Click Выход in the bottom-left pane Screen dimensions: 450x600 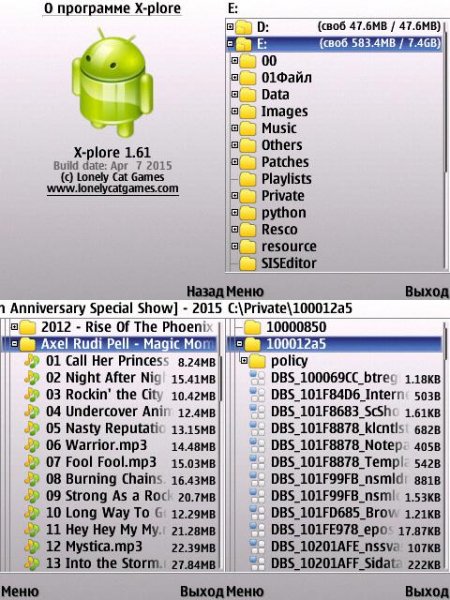click(202, 592)
